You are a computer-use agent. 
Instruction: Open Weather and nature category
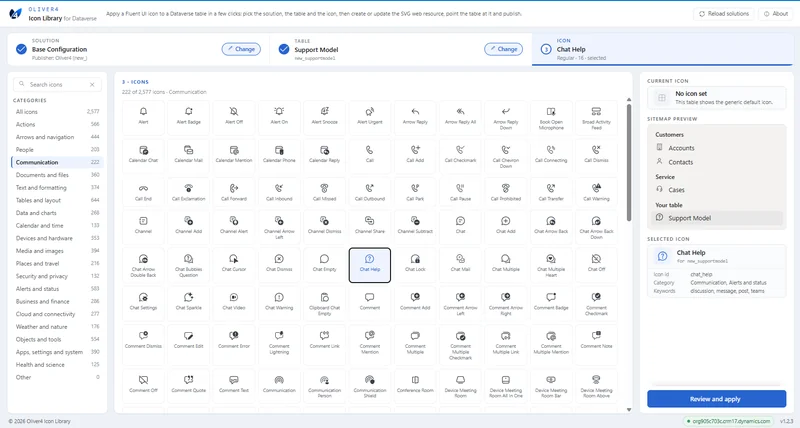(x=58, y=326)
